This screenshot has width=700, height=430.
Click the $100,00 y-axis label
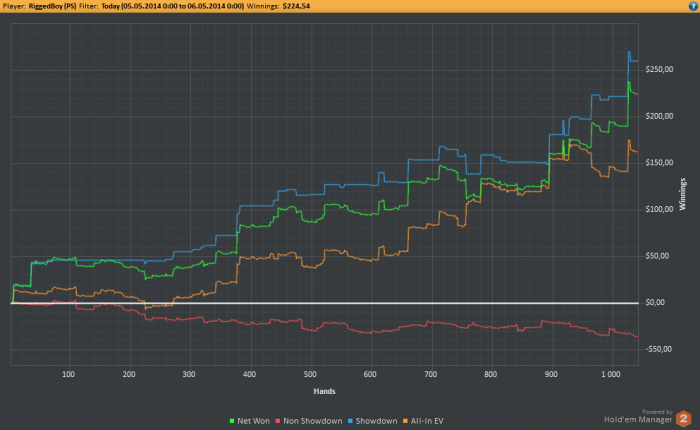[x=659, y=209]
